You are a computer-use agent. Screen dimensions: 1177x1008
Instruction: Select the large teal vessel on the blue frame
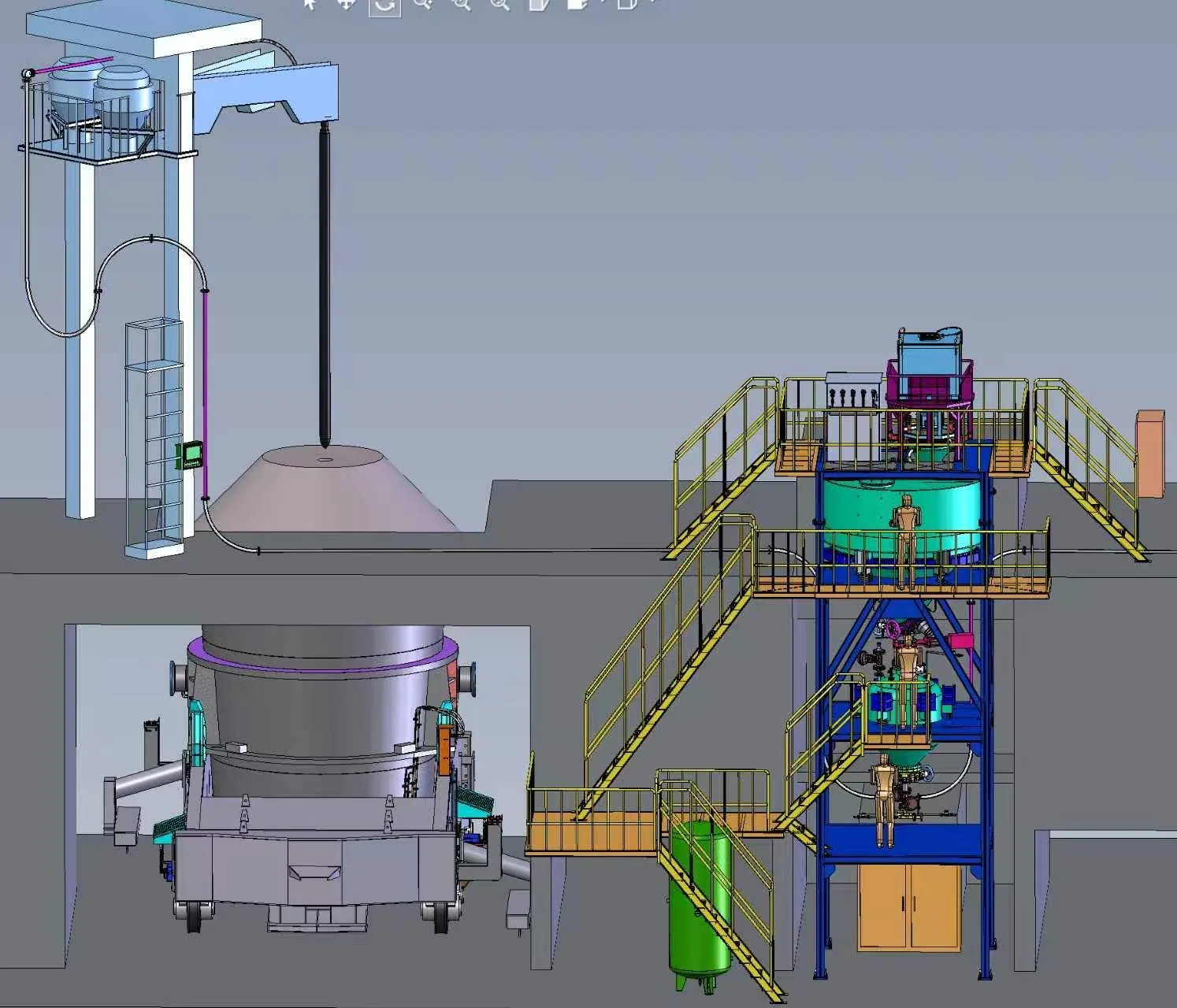[901, 517]
